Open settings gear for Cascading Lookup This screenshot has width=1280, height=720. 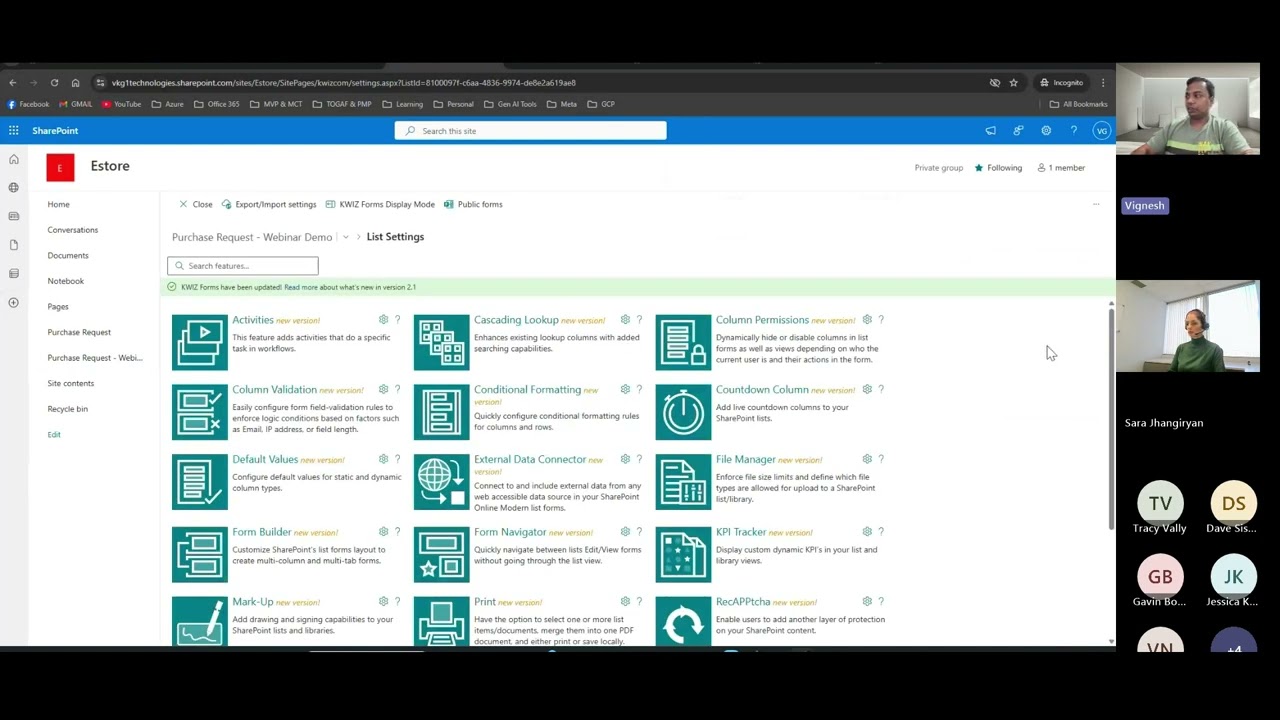tap(625, 320)
